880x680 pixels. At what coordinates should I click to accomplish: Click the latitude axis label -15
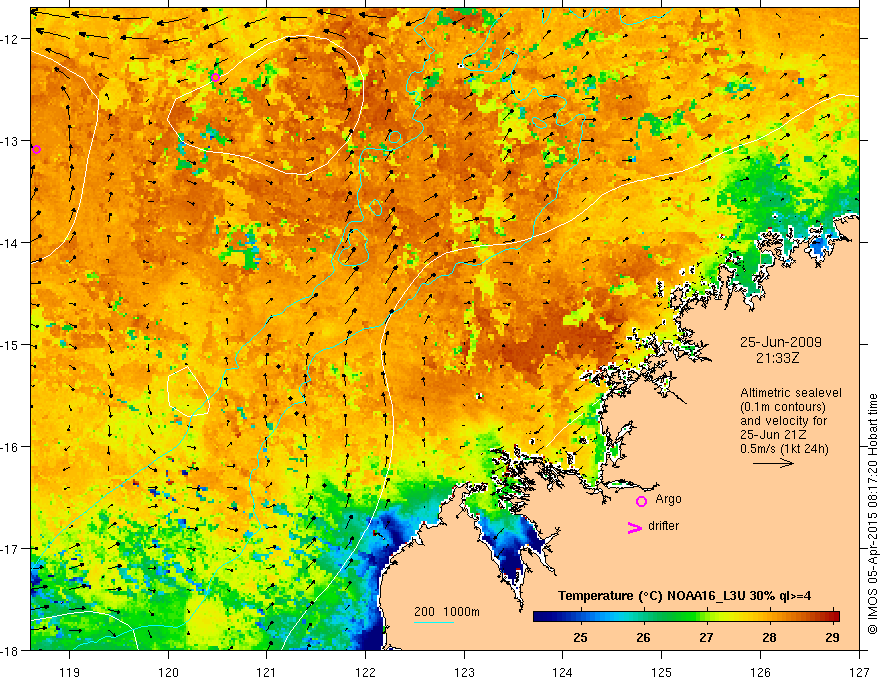click(11, 345)
